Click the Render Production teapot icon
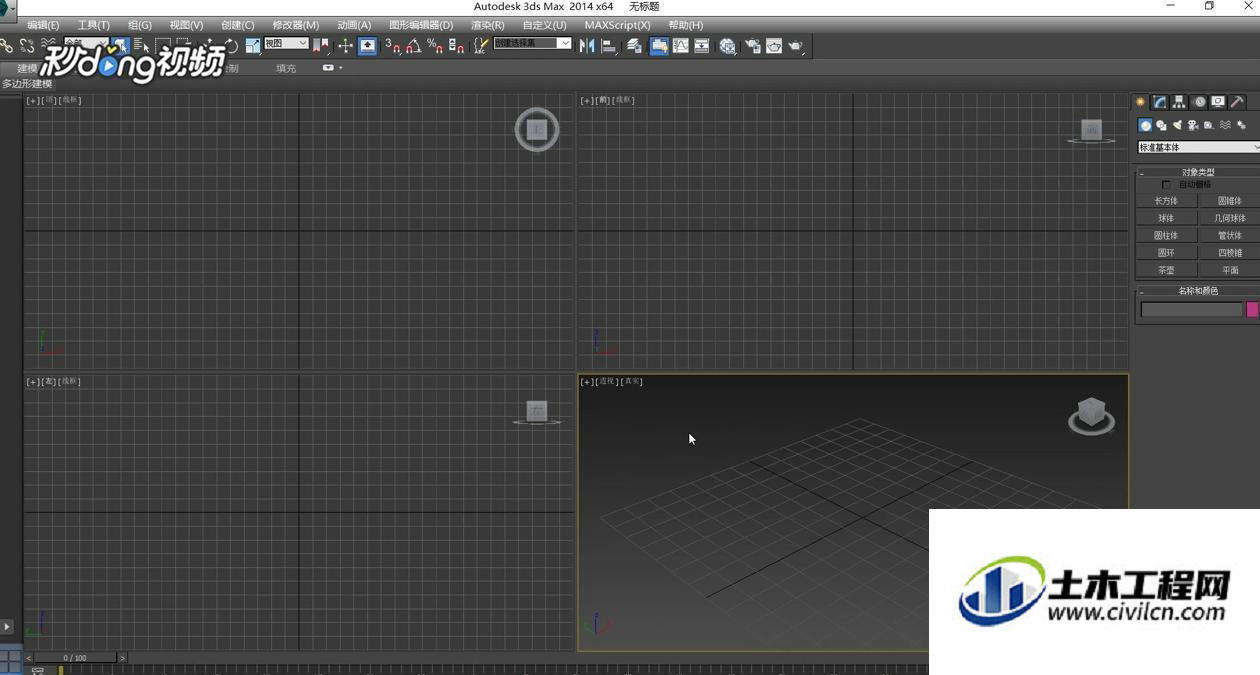The image size is (1260, 675). (x=796, y=45)
